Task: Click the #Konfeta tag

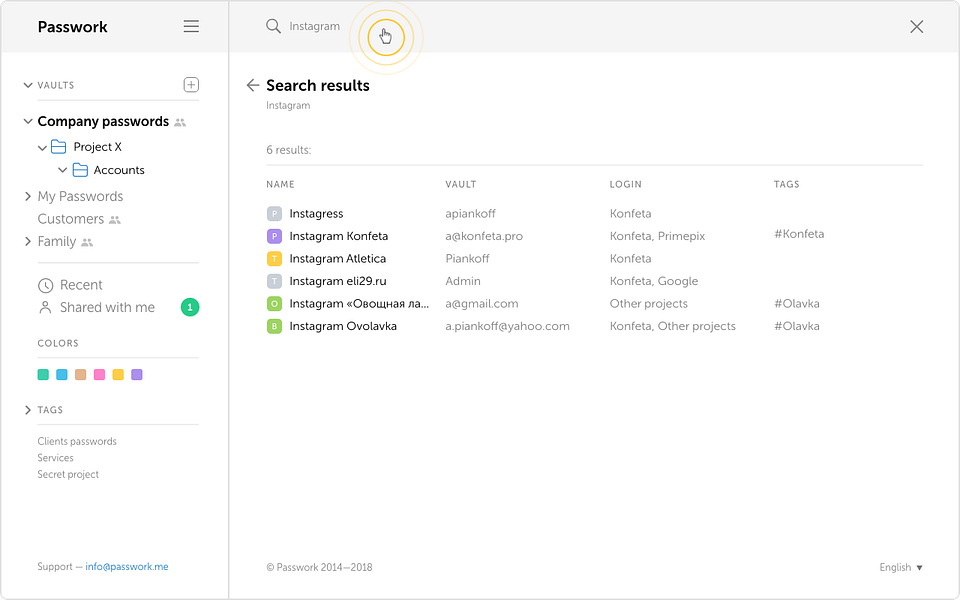Action: click(799, 234)
